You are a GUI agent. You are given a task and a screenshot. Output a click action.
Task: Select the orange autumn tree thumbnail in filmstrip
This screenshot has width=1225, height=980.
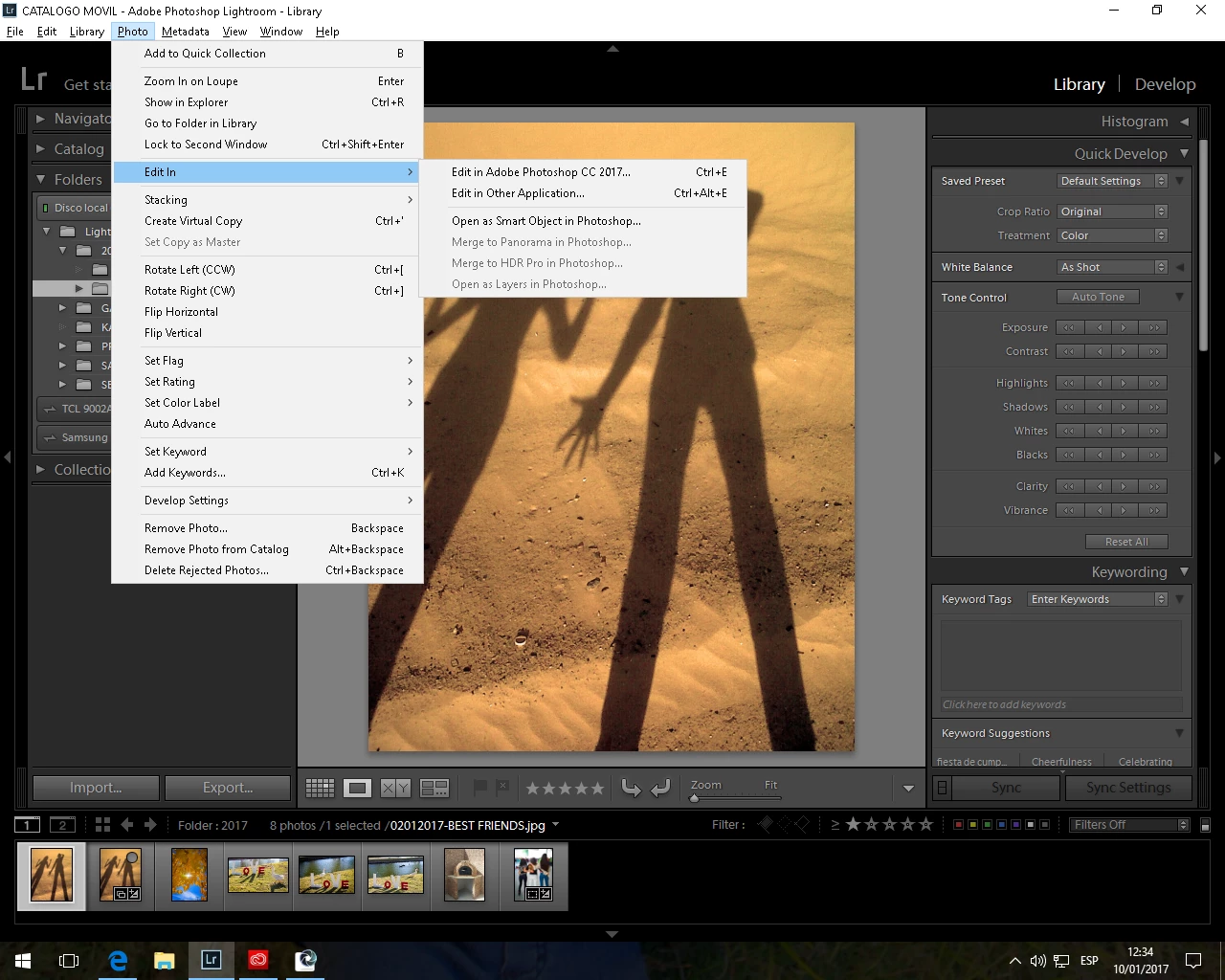click(189, 876)
